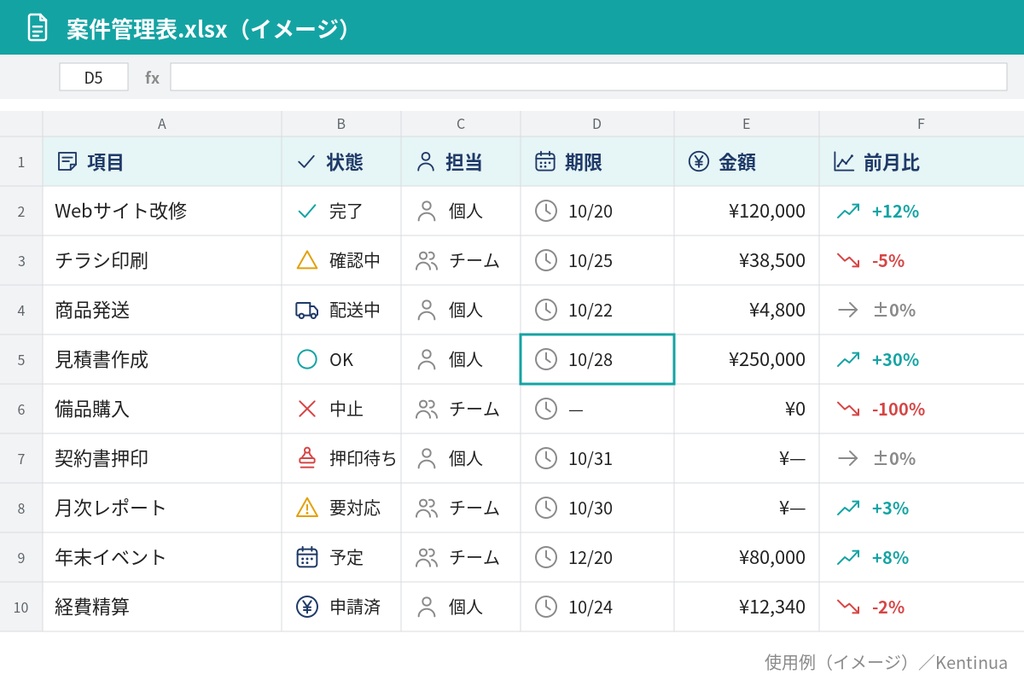Click the stamp icon next to 押印待ち
This screenshot has height=686, width=1024.
[x=307, y=458]
